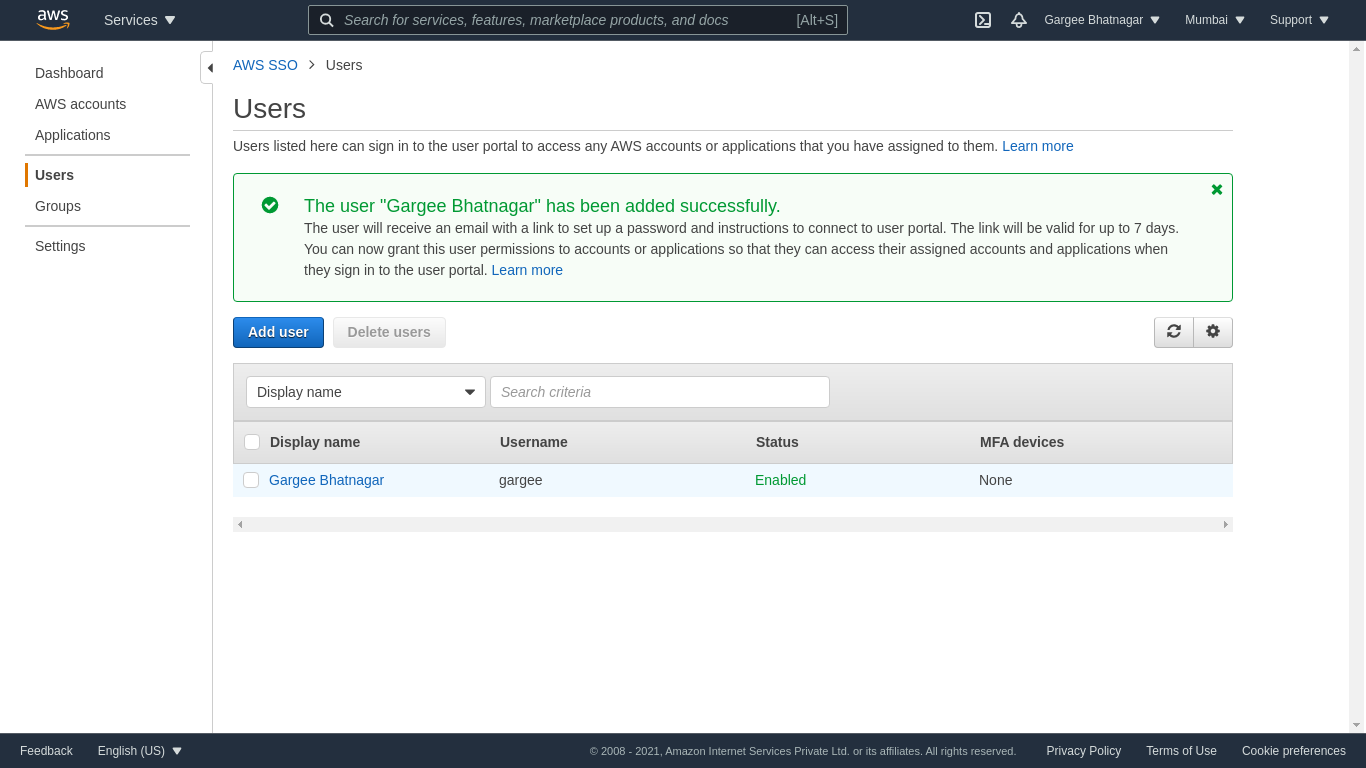Go to Groups in the sidebar

point(58,206)
